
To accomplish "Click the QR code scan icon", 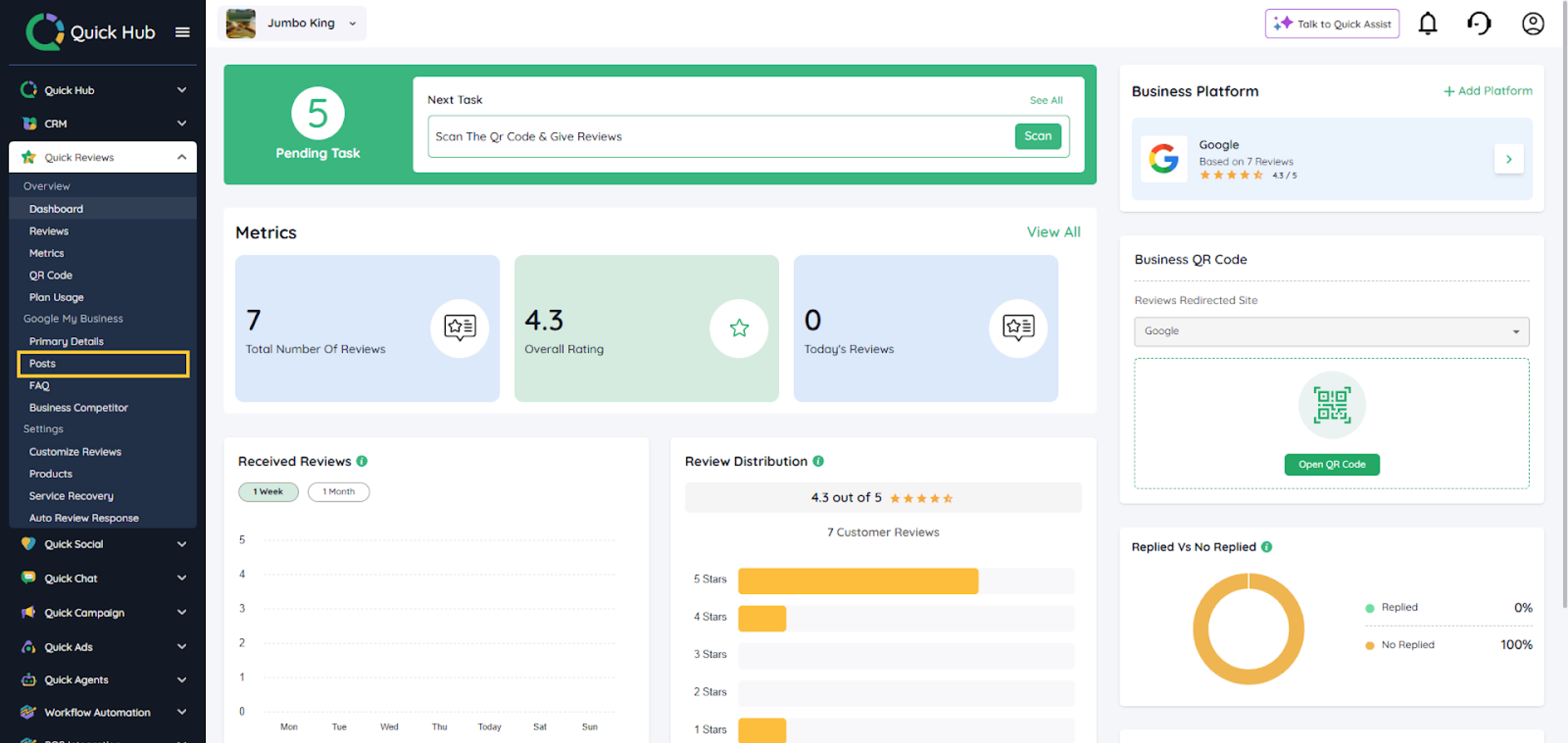I will 1331,405.
